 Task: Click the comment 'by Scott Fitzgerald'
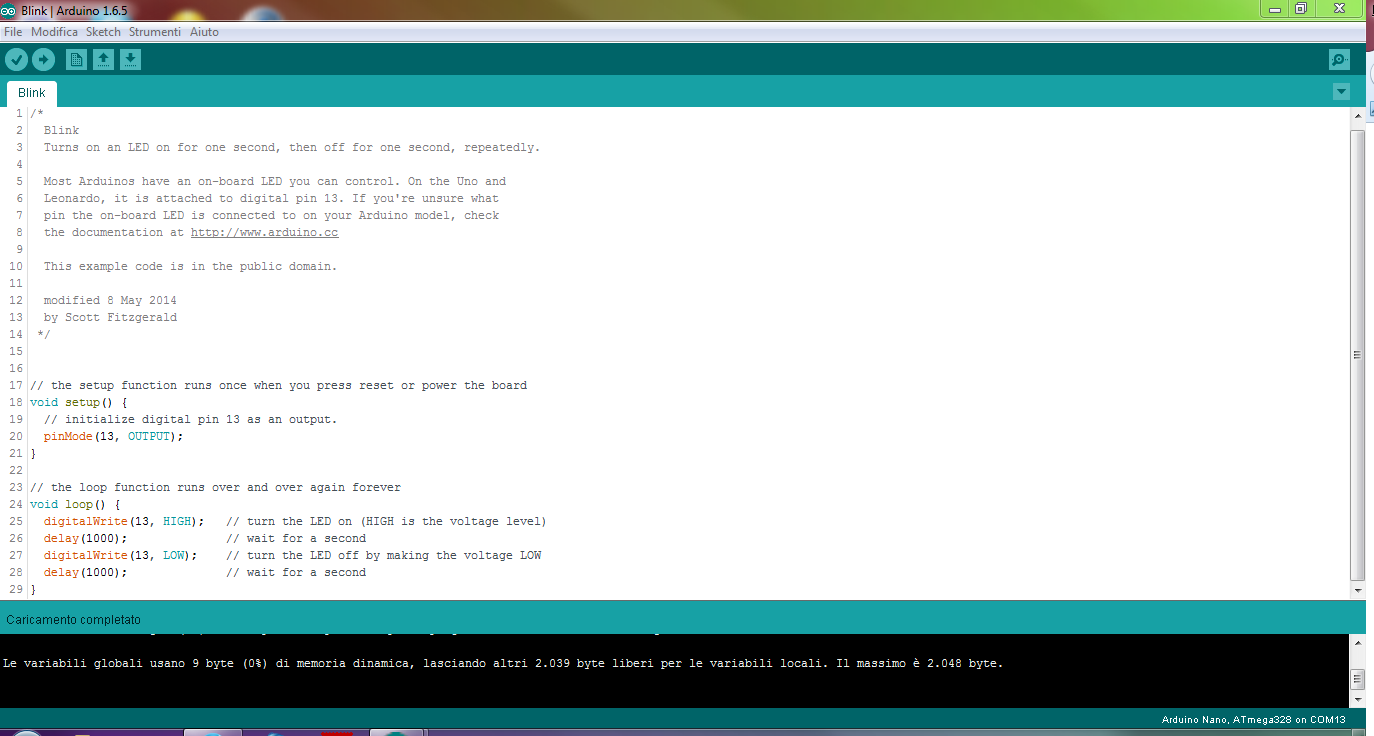pyautogui.click(x=110, y=318)
